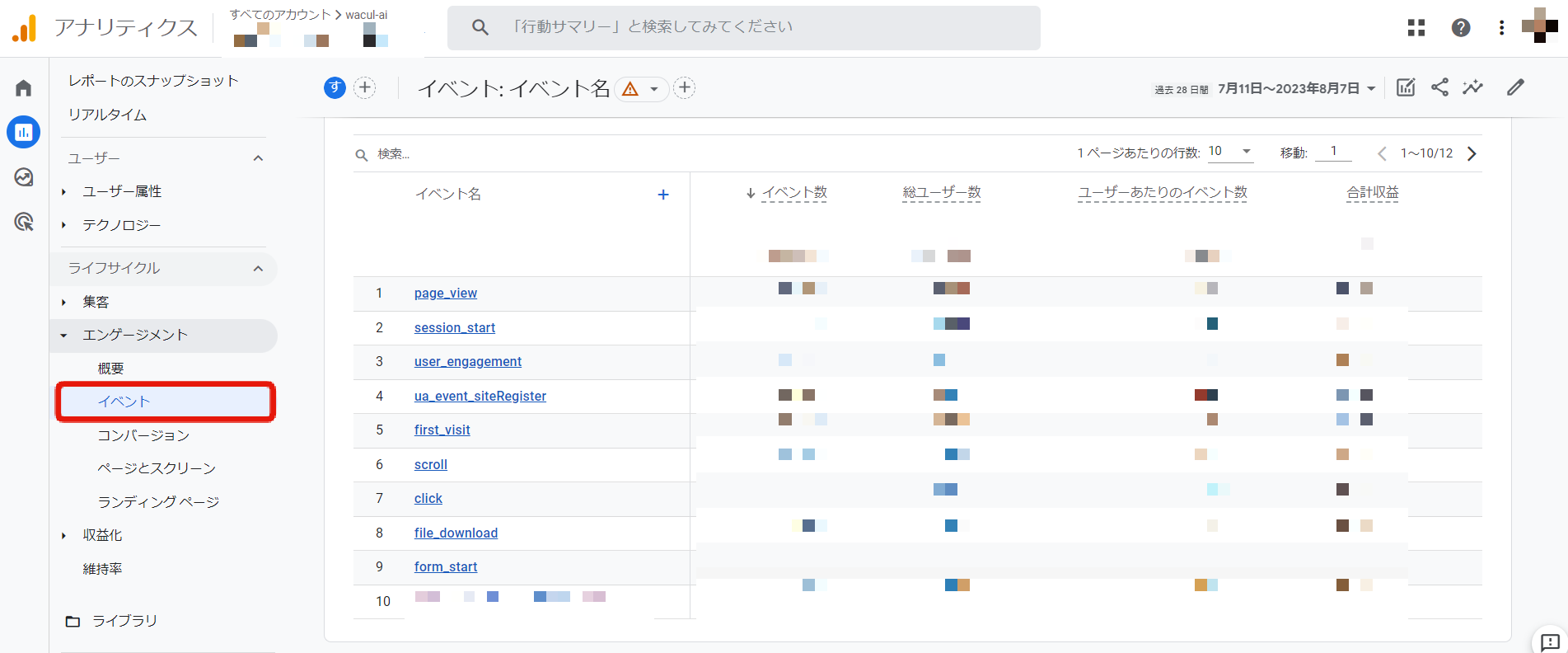Open the Insights sparkline icon
Image resolution: width=1568 pixels, height=653 pixels.
point(1472,87)
